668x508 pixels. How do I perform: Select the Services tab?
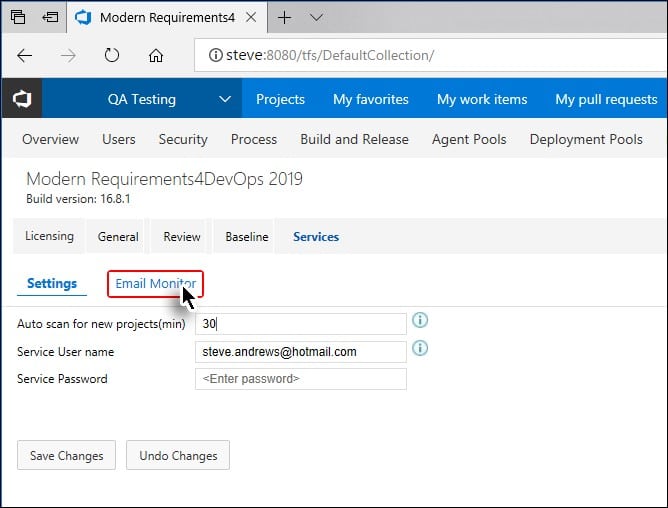pos(316,237)
